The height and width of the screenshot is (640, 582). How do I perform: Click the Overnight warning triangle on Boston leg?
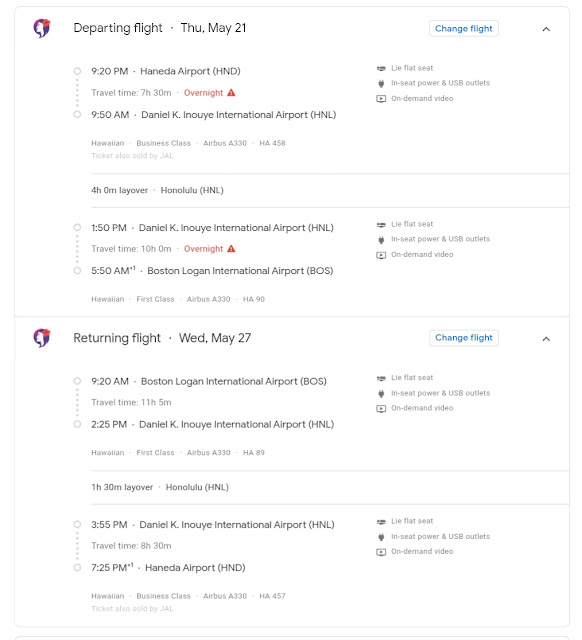click(x=231, y=249)
